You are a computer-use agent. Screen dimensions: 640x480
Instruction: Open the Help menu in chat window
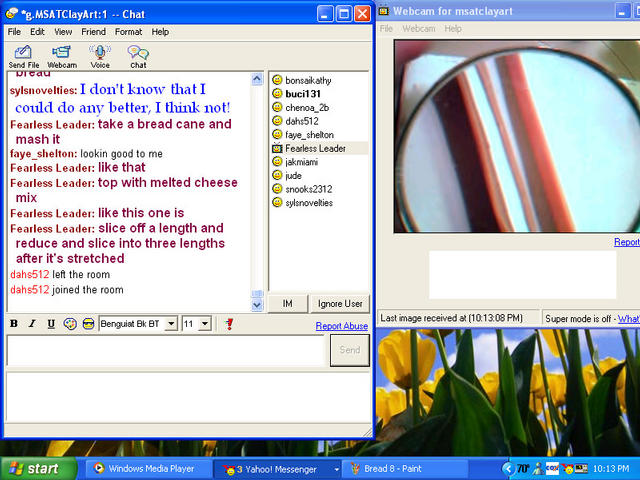160,32
